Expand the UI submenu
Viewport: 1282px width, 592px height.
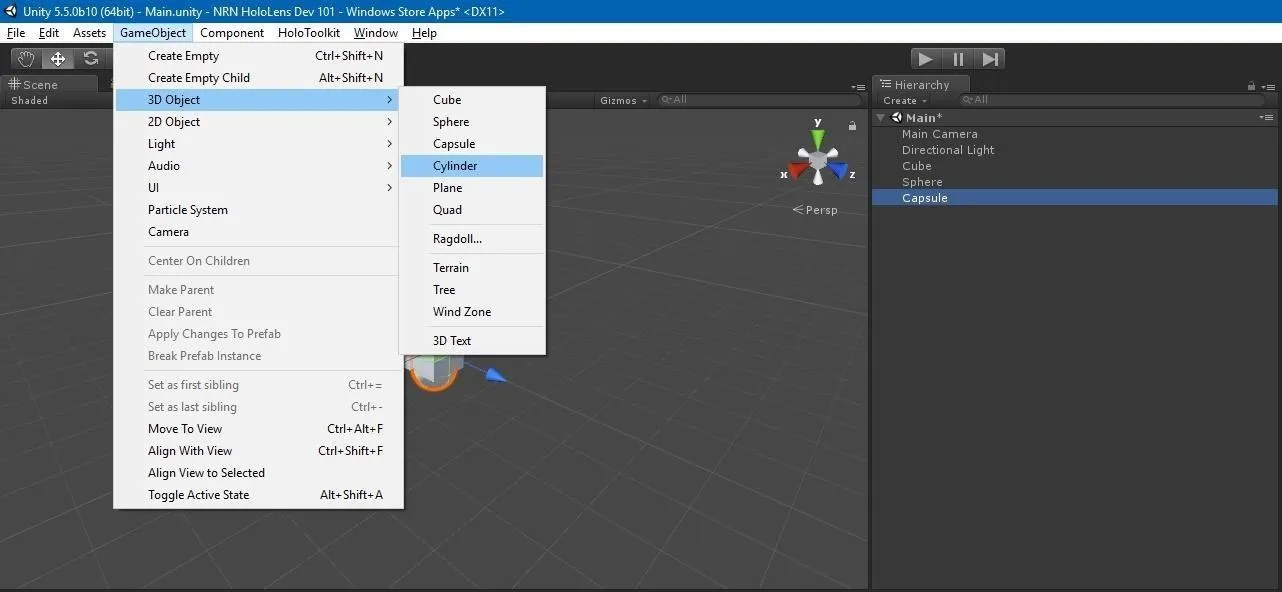click(x=258, y=188)
